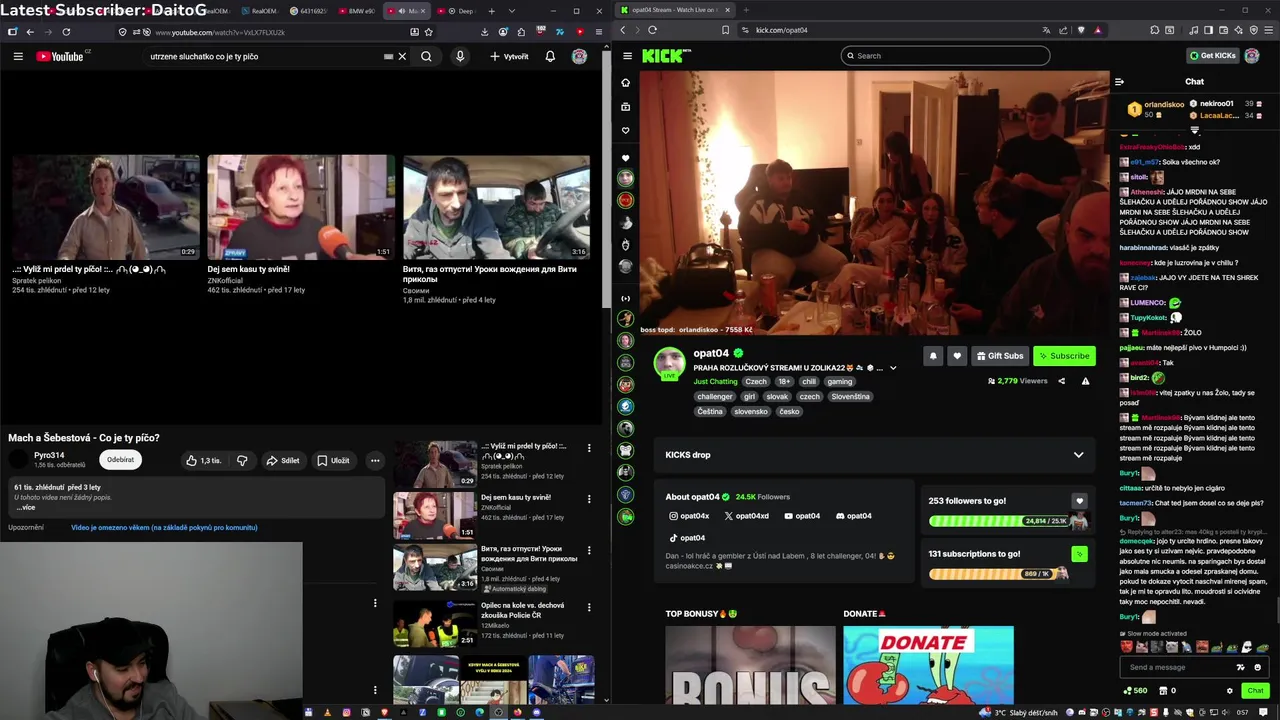Run the YouTube search with the magnifier
Screen dimensions: 1280x720
click(x=426, y=57)
